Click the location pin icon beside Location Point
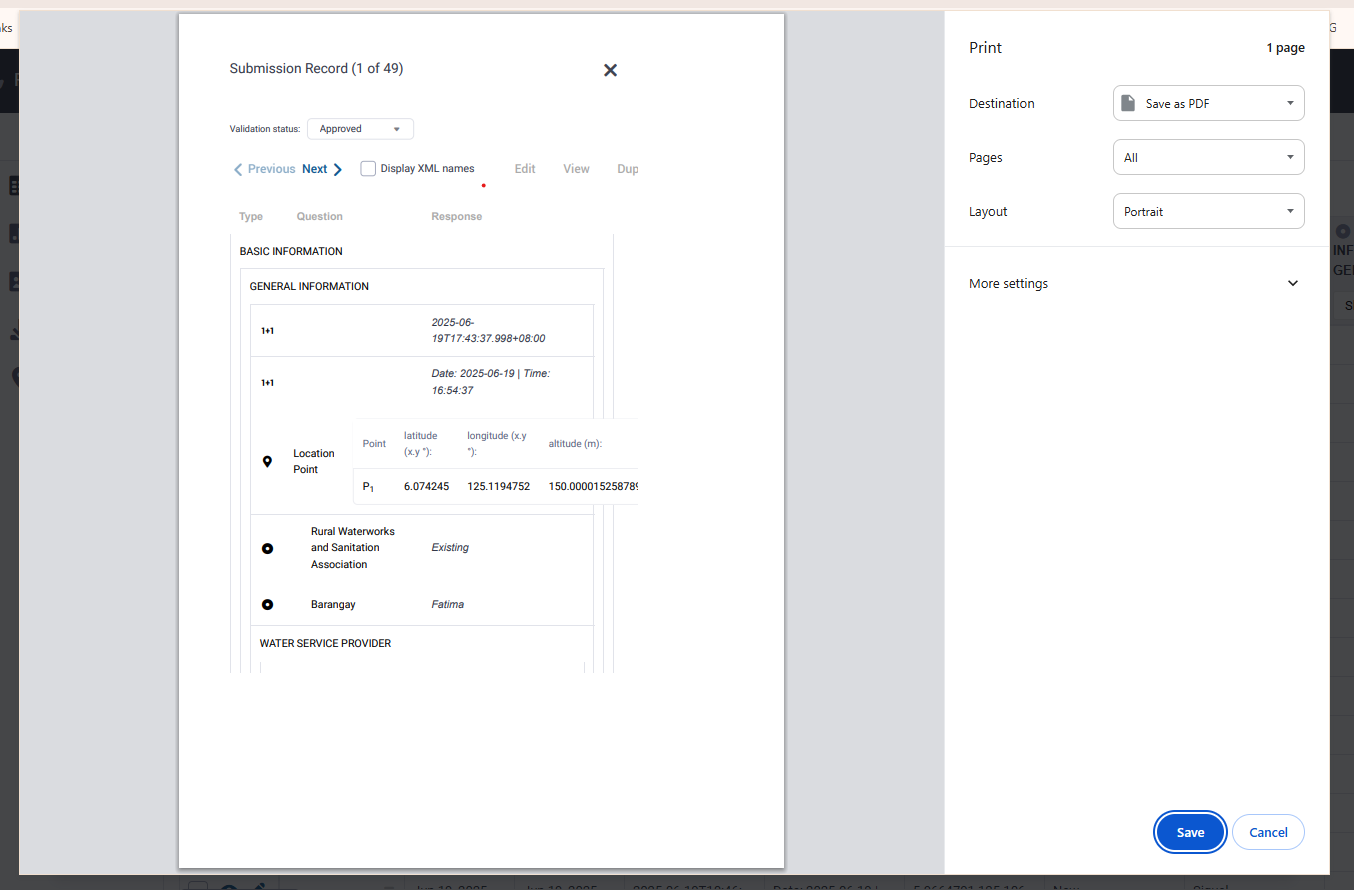 coord(267,461)
